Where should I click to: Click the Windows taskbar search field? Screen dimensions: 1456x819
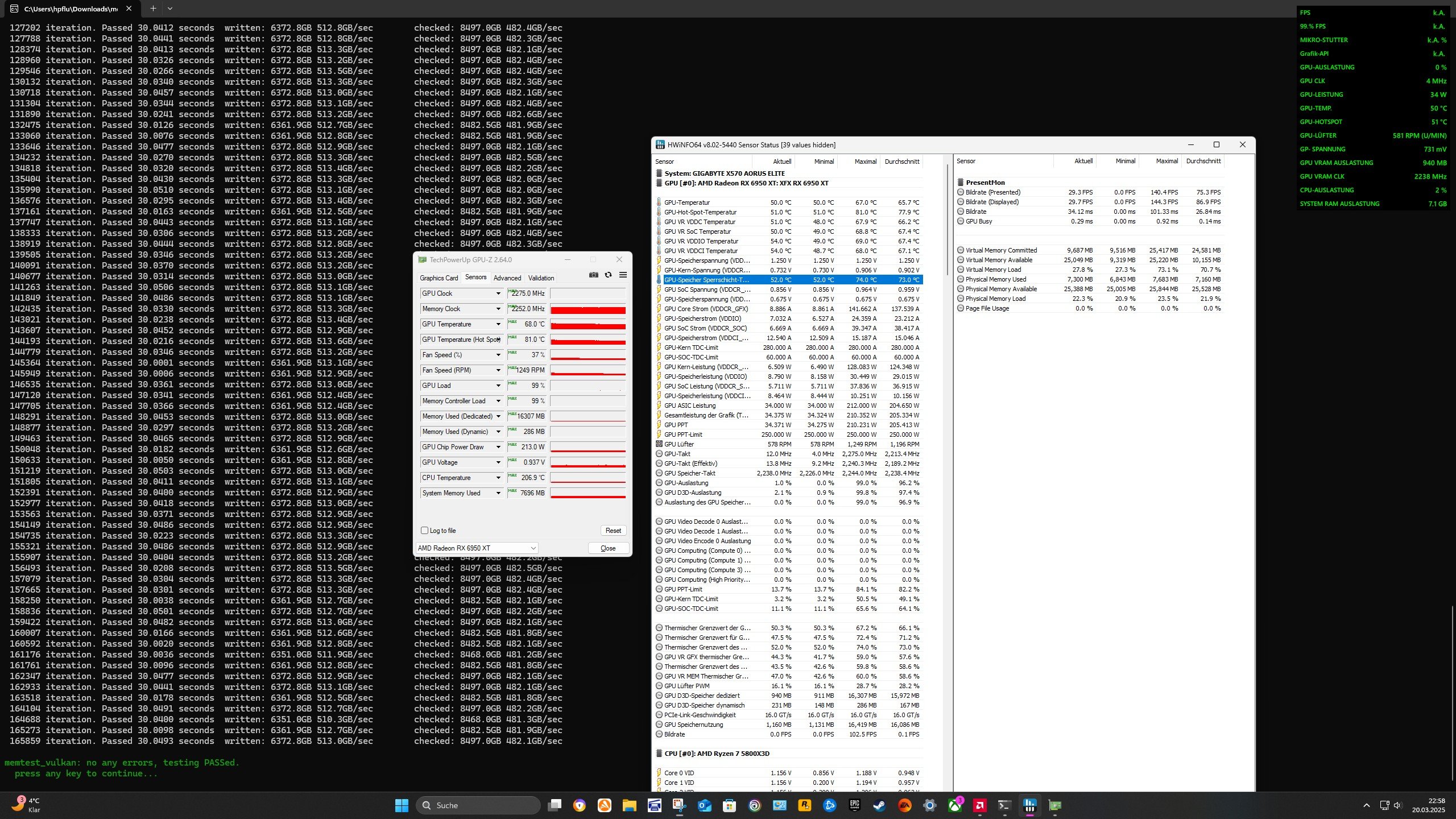coord(478,805)
